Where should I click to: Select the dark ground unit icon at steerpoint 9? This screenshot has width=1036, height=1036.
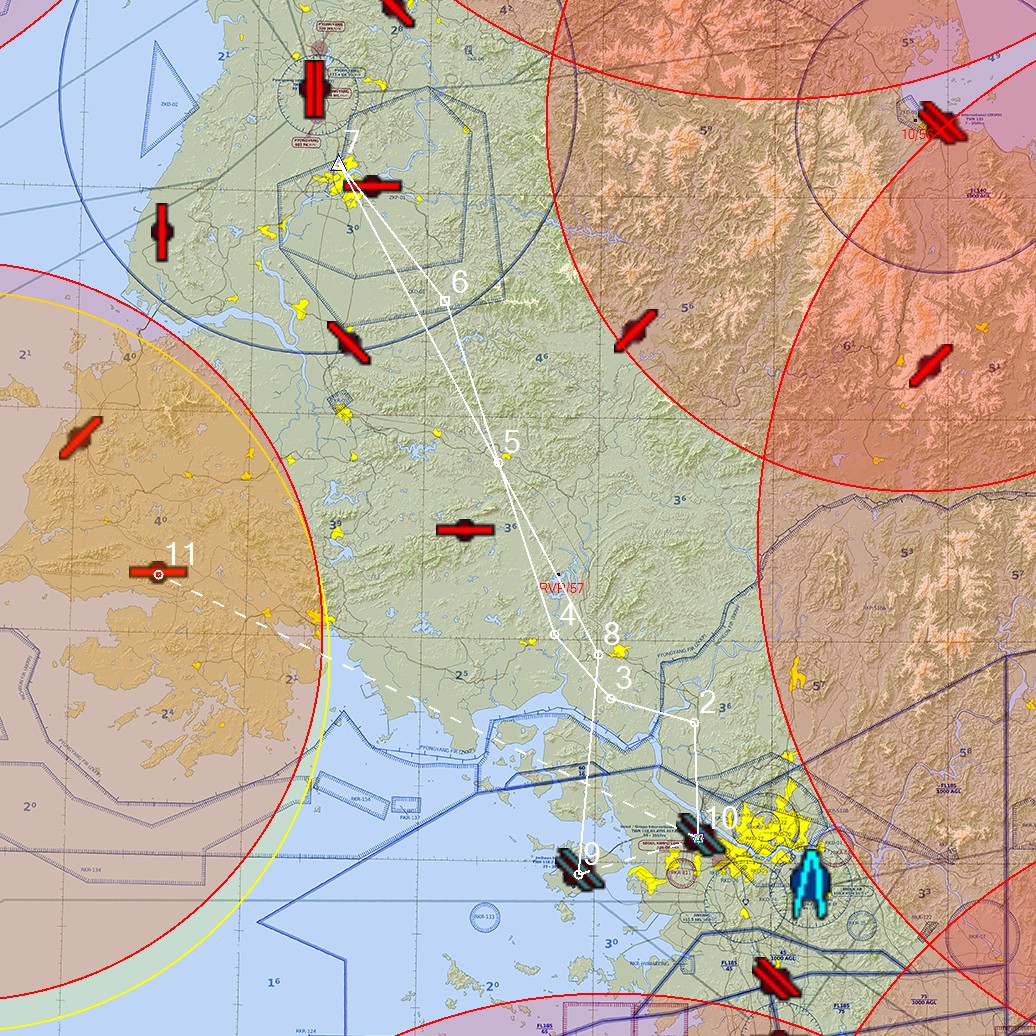pyautogui.click(x=581, y=872)
